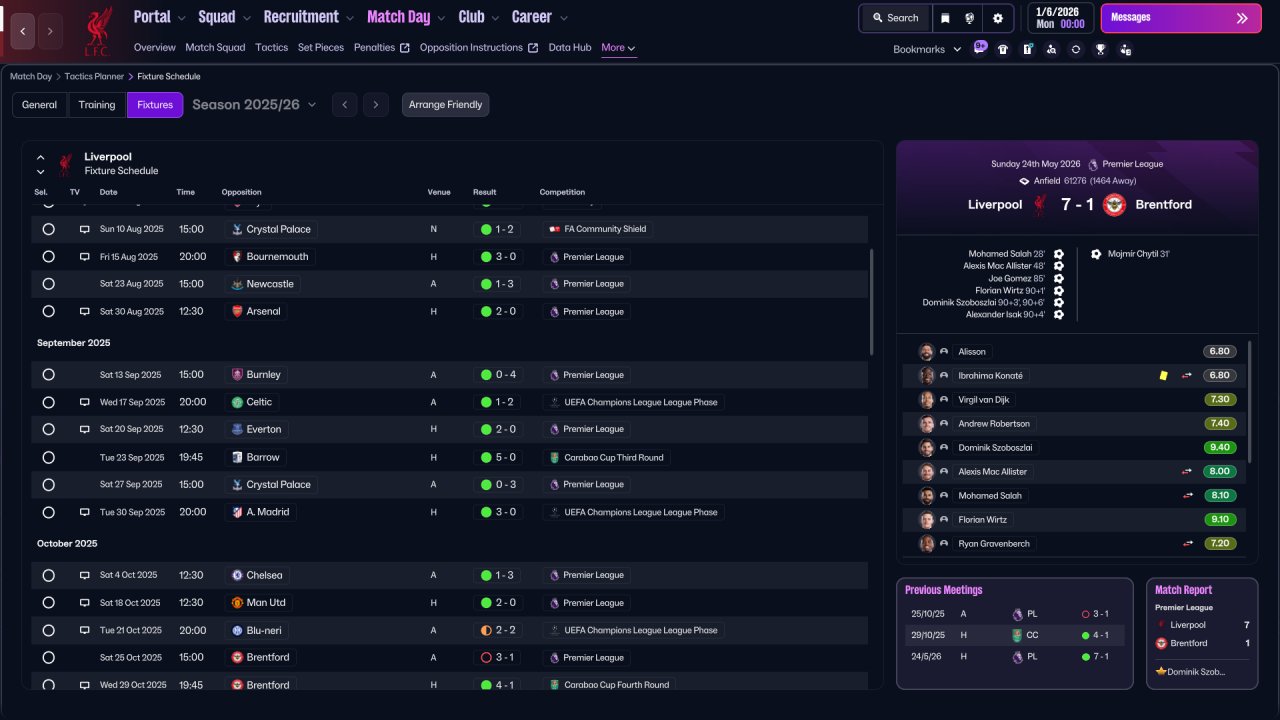Click the Carabao Cup icon in Previous Meetings
The width and height of the screenshot is (1280, 720).
point(1017,635)
